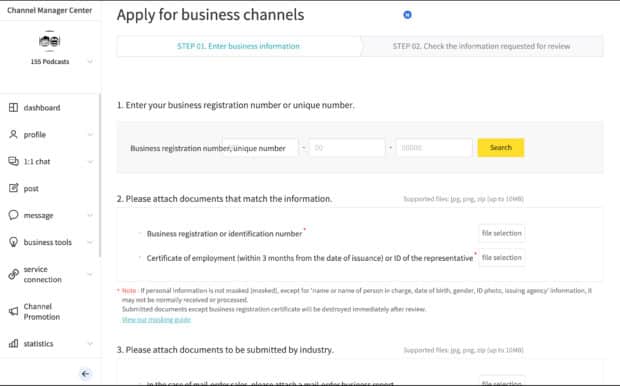Click file selection for business registration
The width and height of the screenshot is (620, 386).
pos(501,233)
